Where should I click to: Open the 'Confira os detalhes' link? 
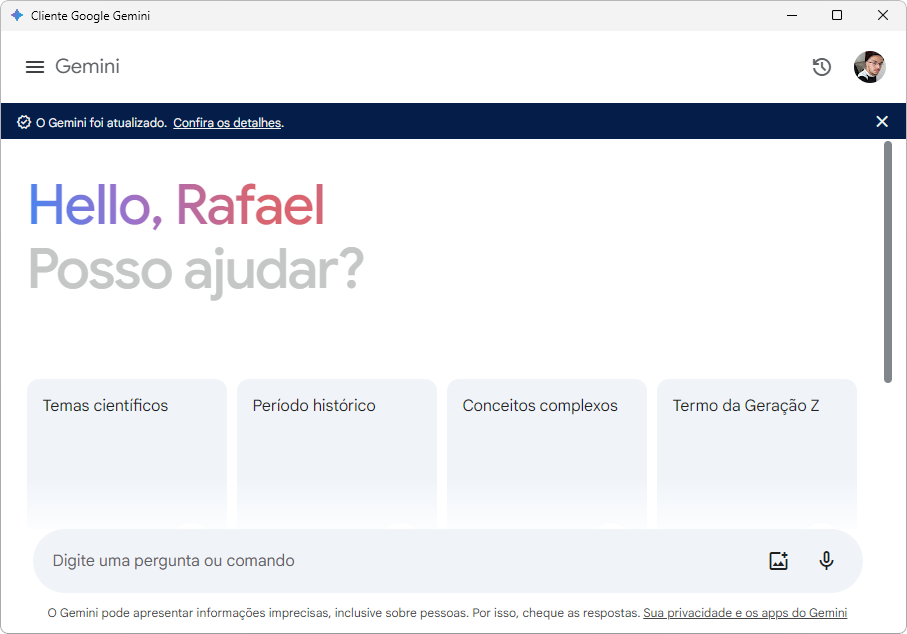coord(227,123)
